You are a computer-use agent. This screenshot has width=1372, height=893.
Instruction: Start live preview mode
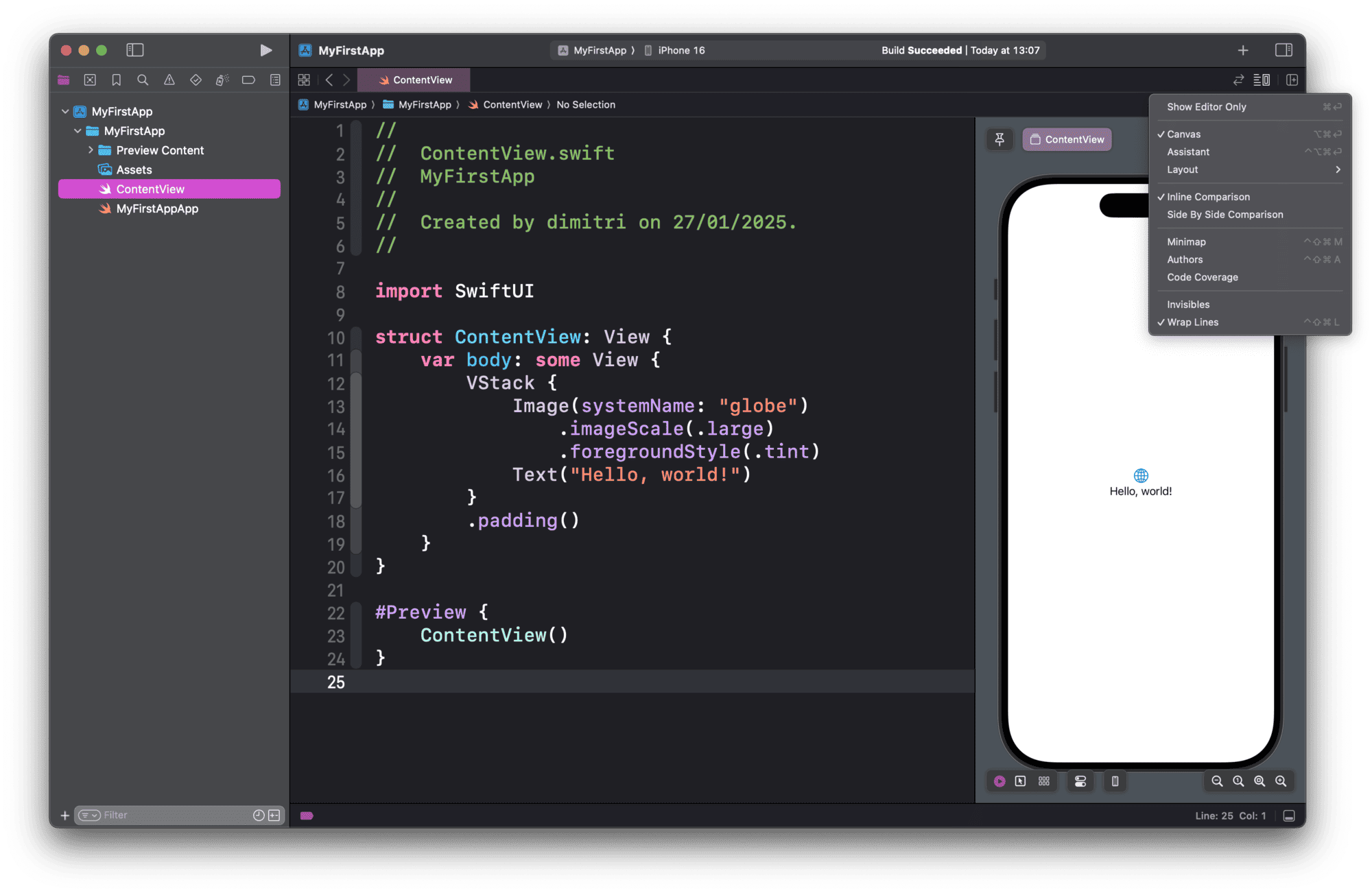pyautogui.click(x=1000, y=781)
